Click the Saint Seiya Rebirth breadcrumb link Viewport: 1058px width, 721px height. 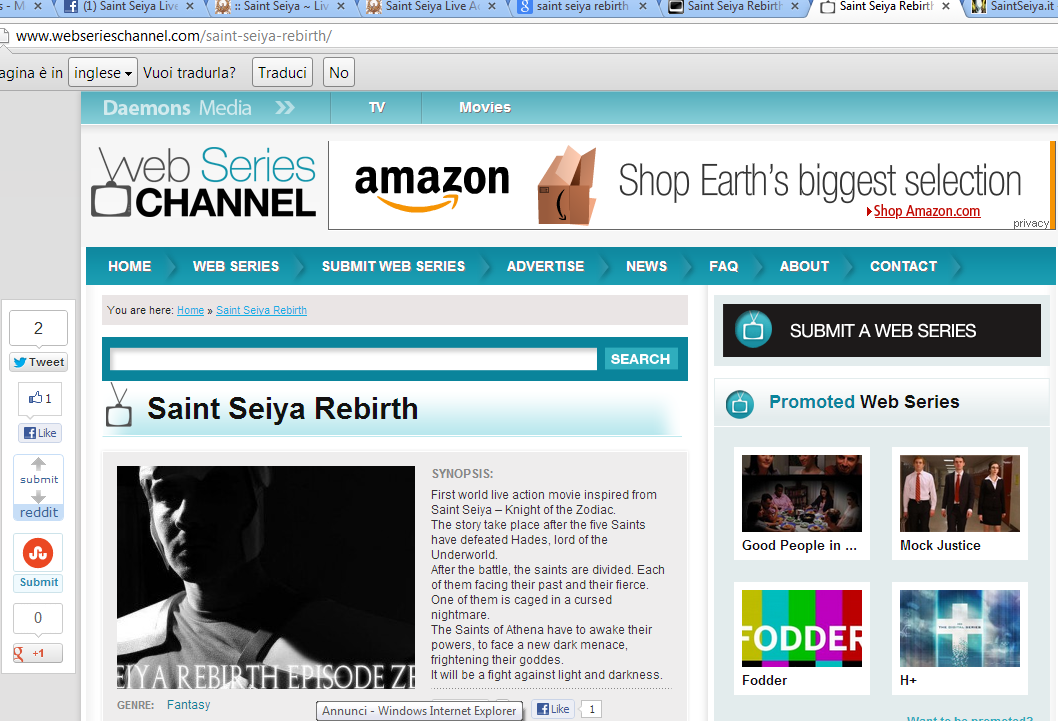(x=261, y=310)
